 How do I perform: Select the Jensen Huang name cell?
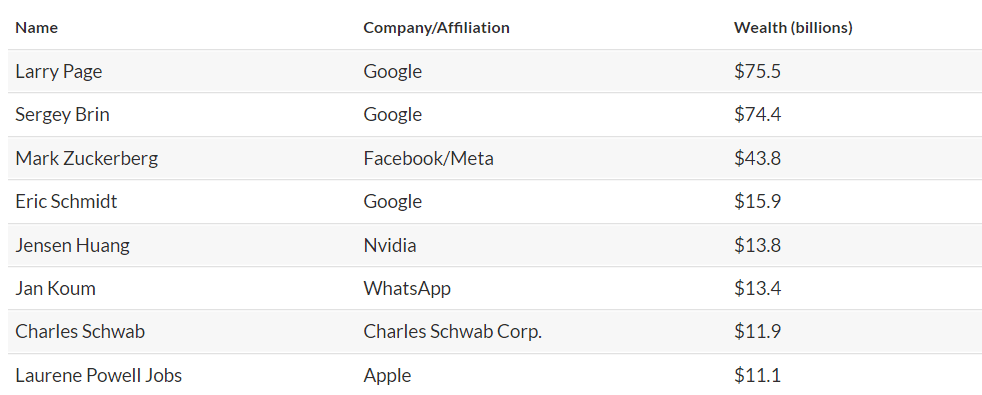[x=73, y=245]
